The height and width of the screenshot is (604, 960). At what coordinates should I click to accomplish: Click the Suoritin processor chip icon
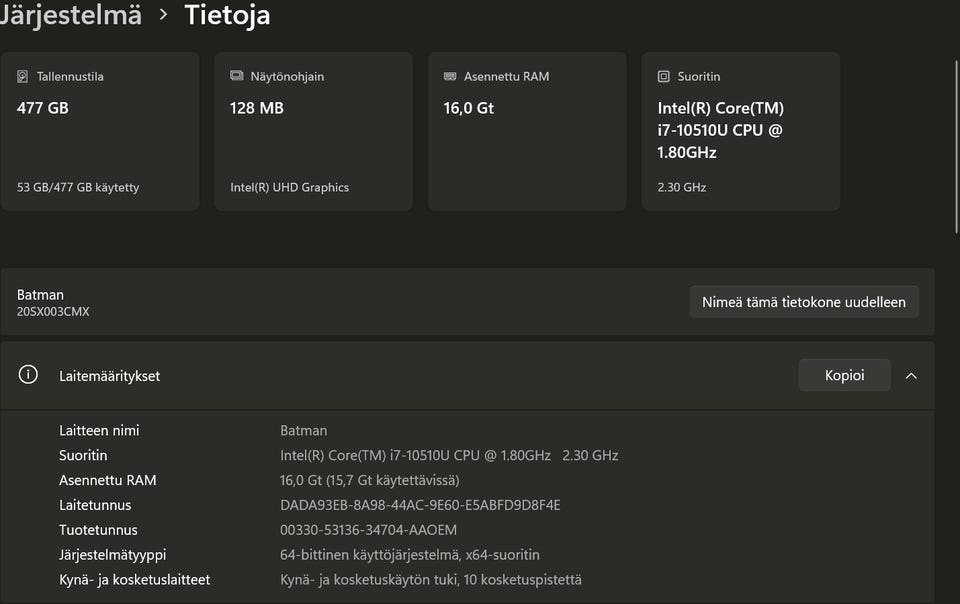[x=664, y=77]
